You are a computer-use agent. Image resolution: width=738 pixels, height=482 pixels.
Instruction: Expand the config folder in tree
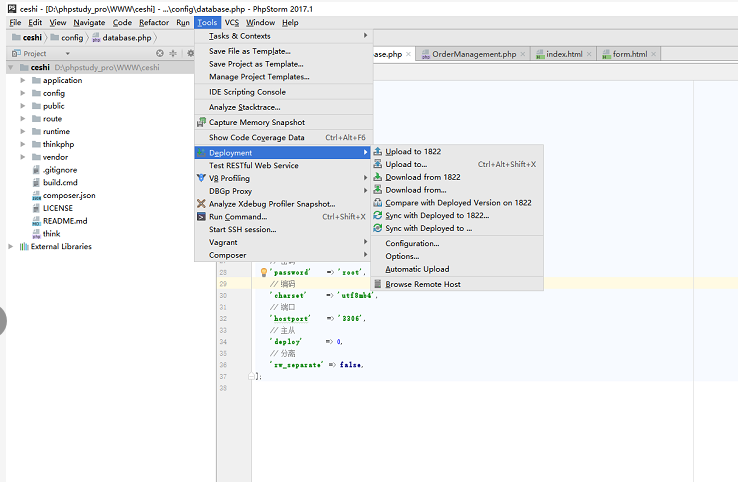22,93
